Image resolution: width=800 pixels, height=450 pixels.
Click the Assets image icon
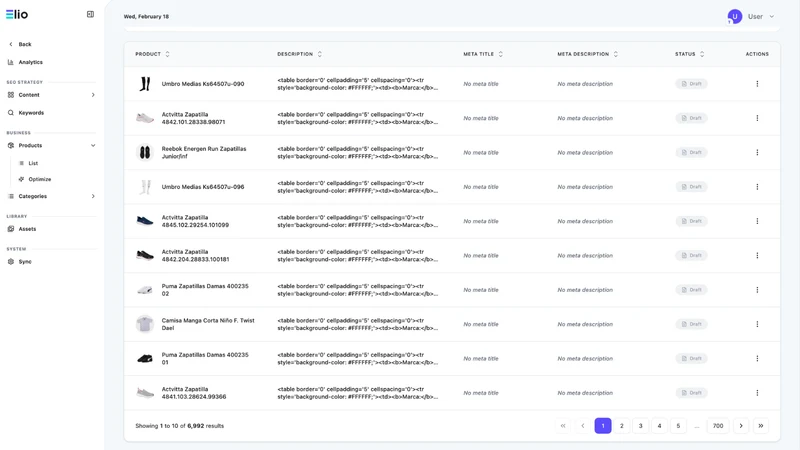click(x=11, y=229)
